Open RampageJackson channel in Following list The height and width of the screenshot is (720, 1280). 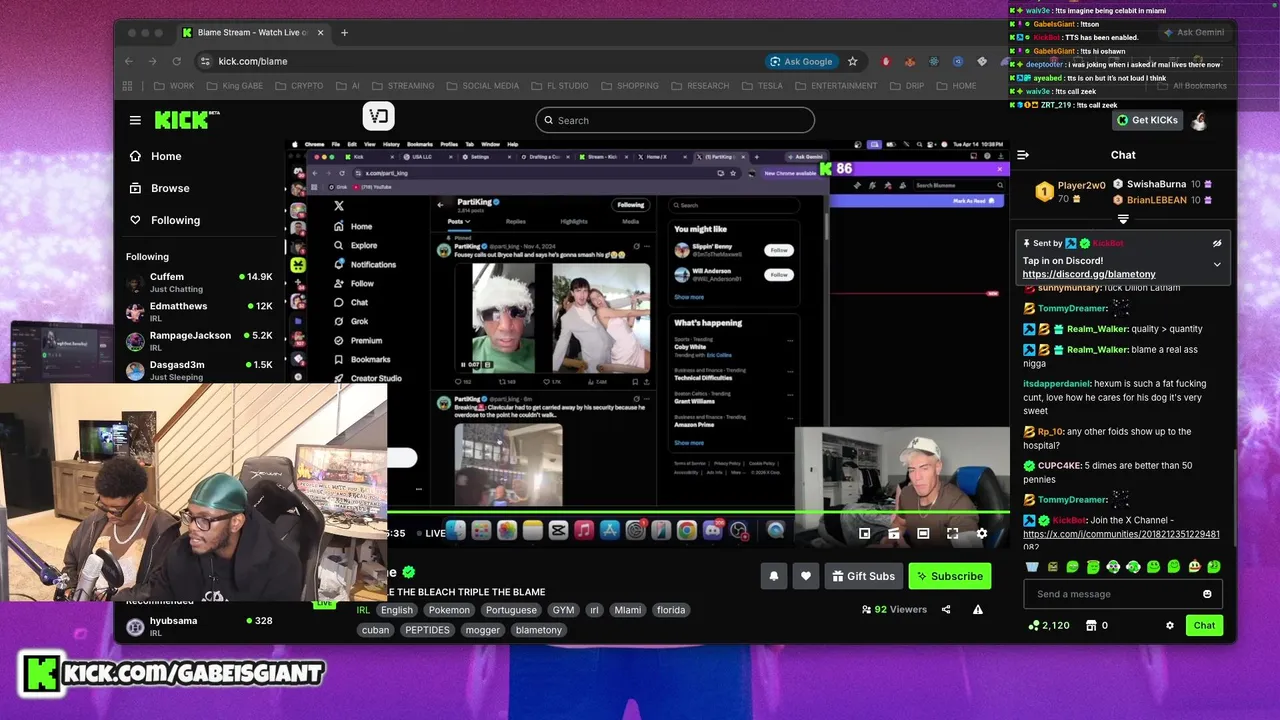tap(200, 341)
